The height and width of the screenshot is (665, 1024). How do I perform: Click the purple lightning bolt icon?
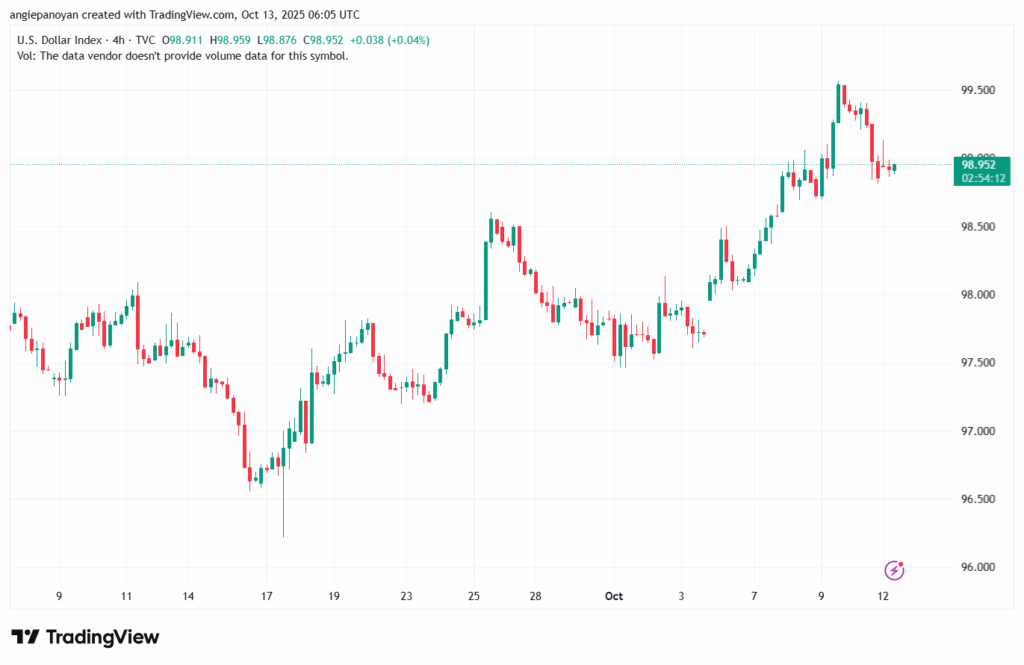click(895, 570)
